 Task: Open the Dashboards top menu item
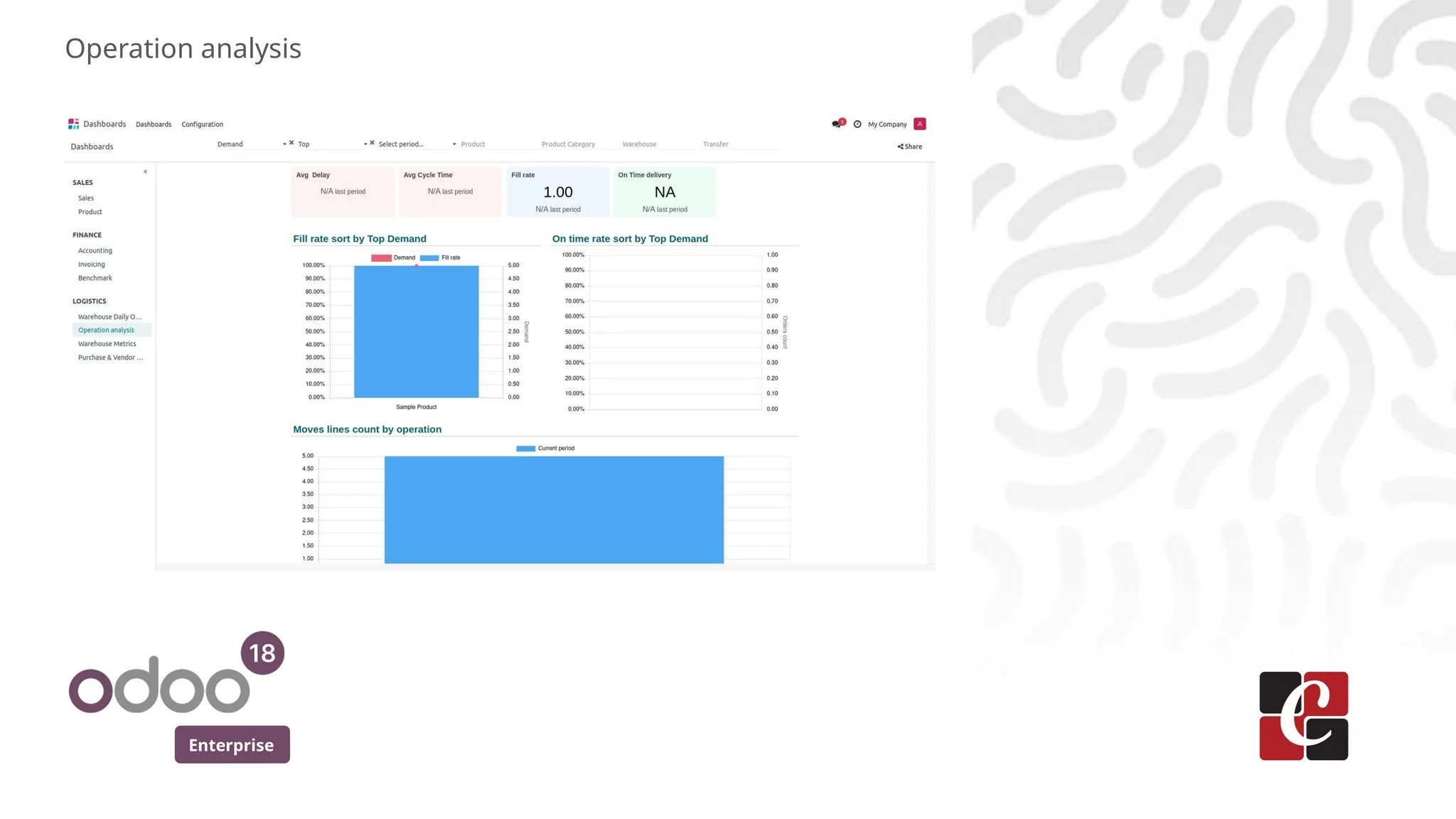pos(154,124)
